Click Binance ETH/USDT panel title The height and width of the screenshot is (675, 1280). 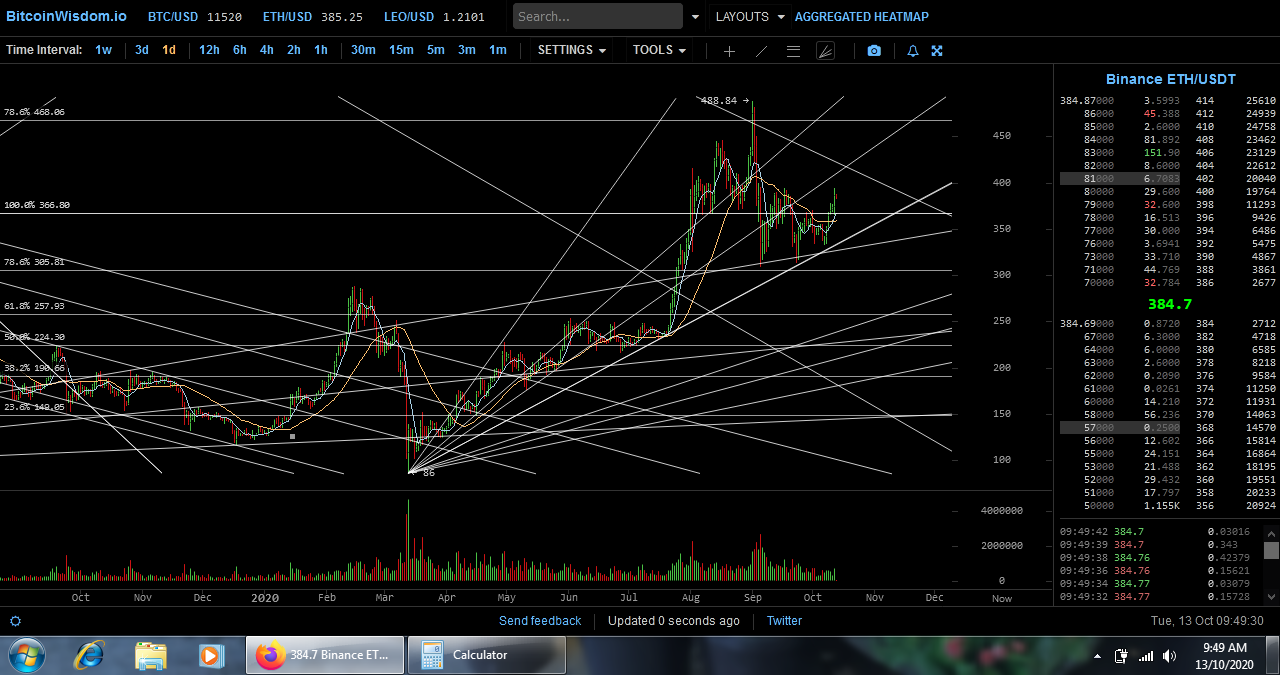(x=1170, y=79)
